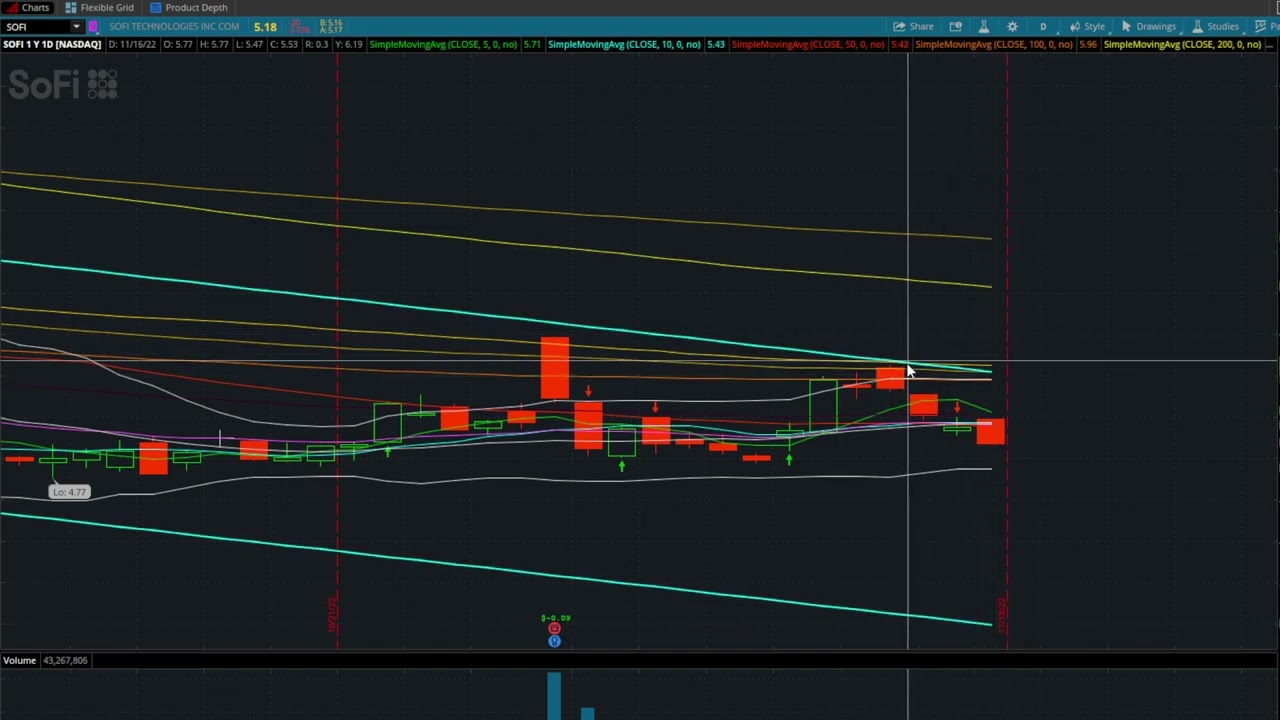The image size is (1280, 720).
Task: Click the SimpleMovingAvg (CLOSE, 50, 0, no) label
Action: click(x=806, y=45)
